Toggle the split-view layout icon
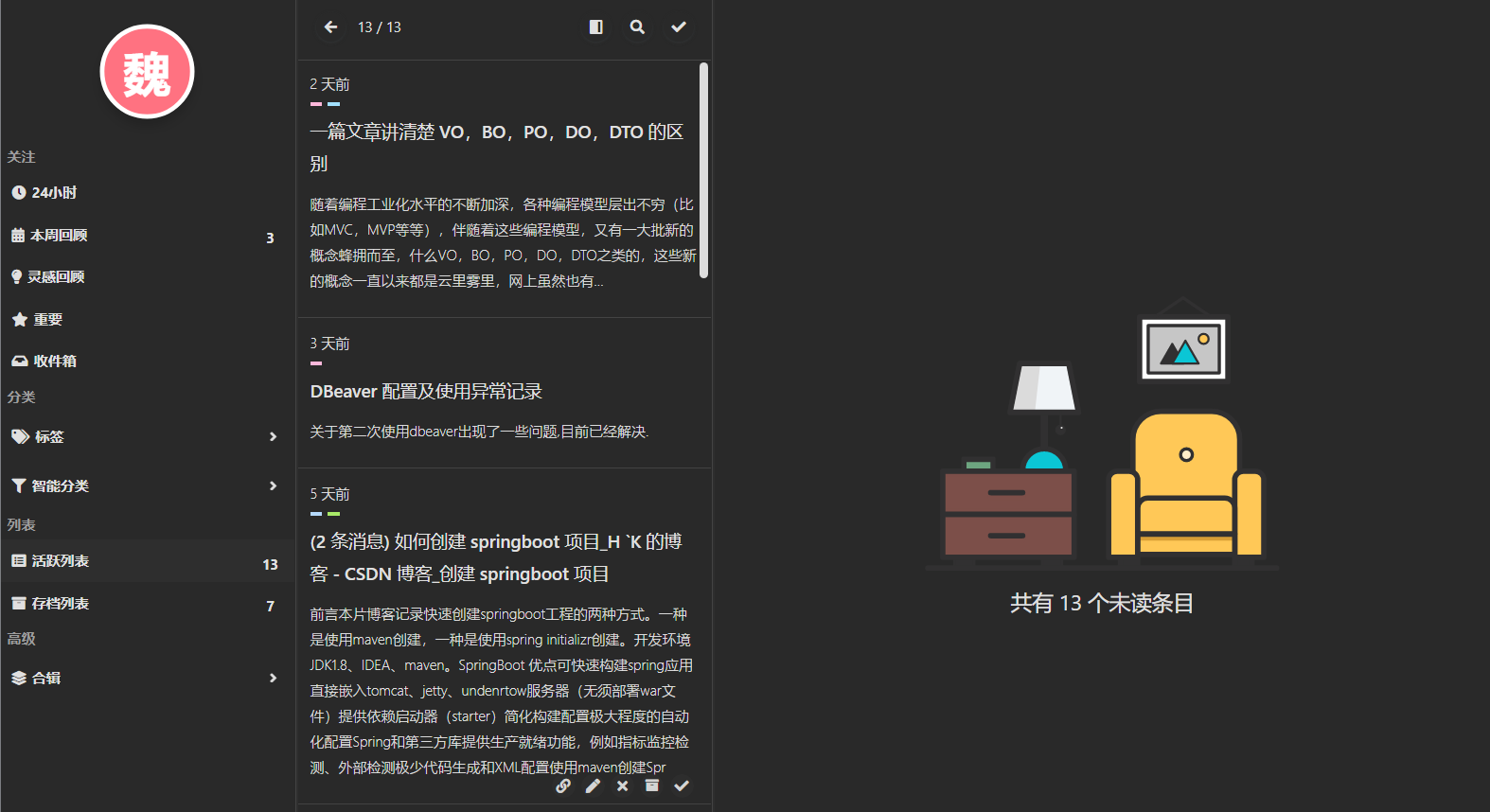Viewport: 1490px width, 812px height. coord(596,27)
